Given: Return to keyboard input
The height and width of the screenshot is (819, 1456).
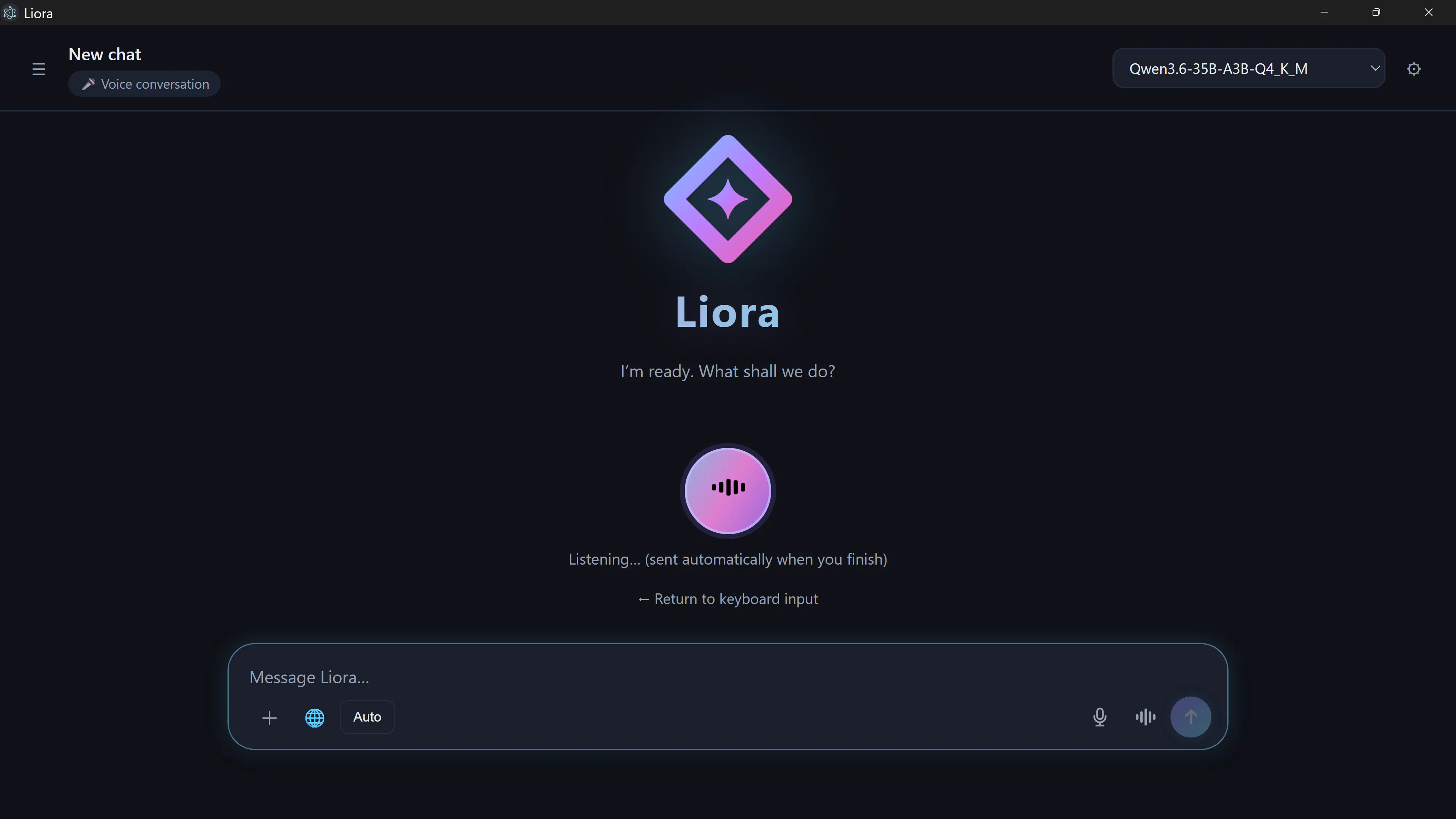Looking at the screenshot, I should pos(728,599).
